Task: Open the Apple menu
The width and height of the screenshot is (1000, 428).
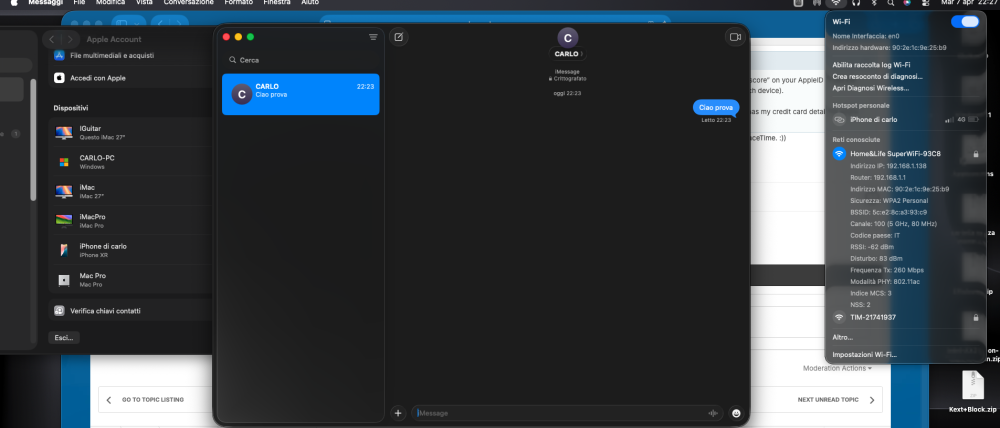Action: [x=13, y=3]
